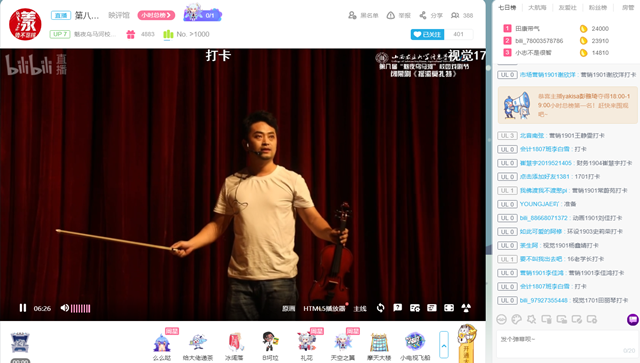Click username bili_88668071372 in chat
640x363 pixels.
tap(544, 218)
